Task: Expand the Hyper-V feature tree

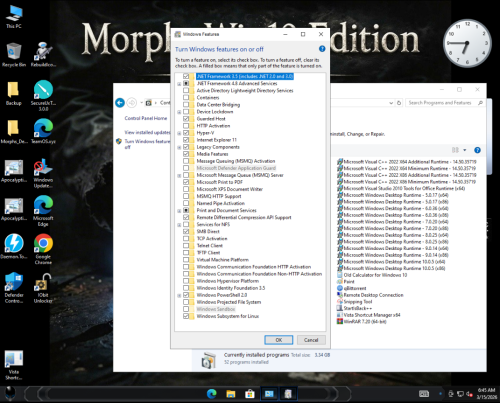Action: click(179, 133)
